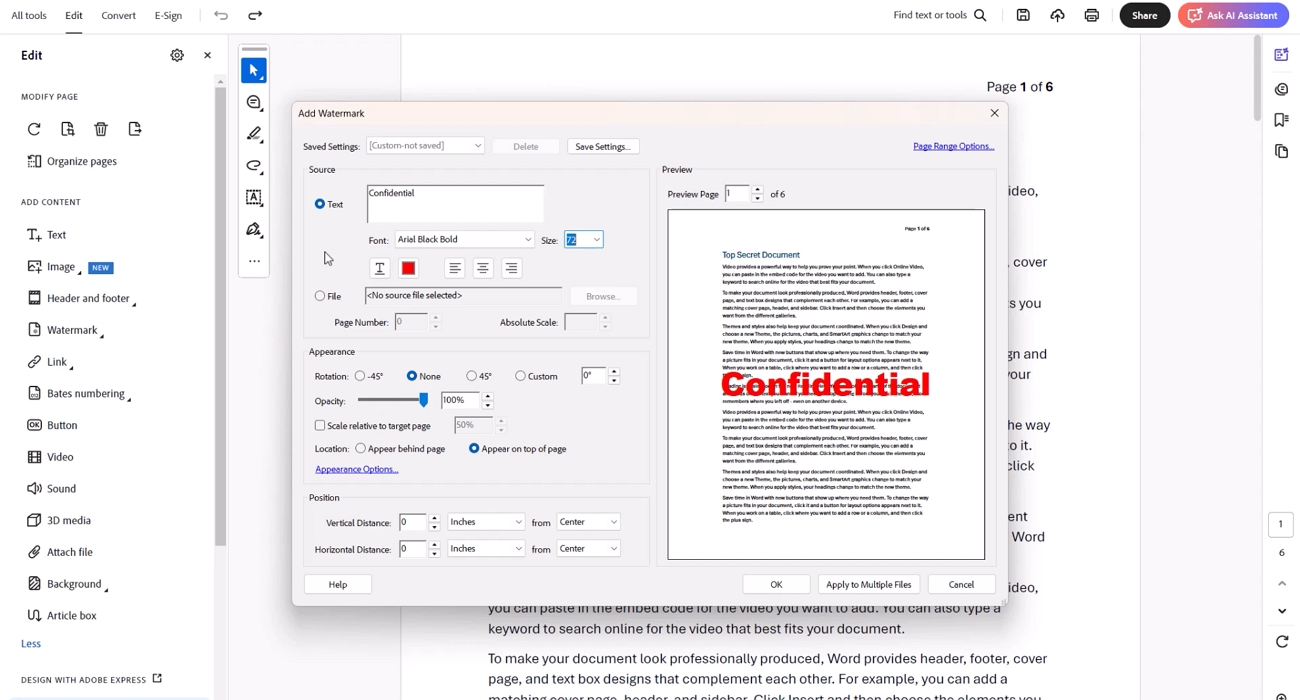Set rotation to -45°
The height and width of the screenshot is (700, 1300).
[360, 376]
